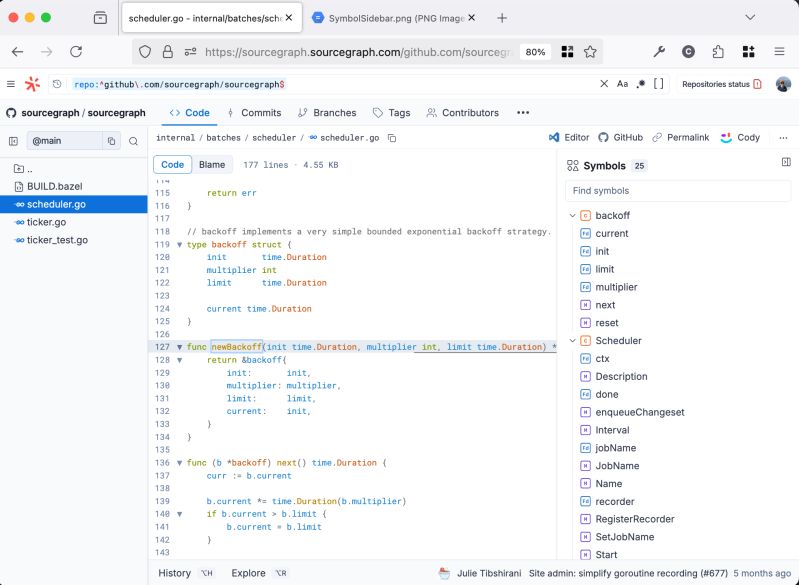Jump to the enqueueChangeset symbol

click(640, 412)
